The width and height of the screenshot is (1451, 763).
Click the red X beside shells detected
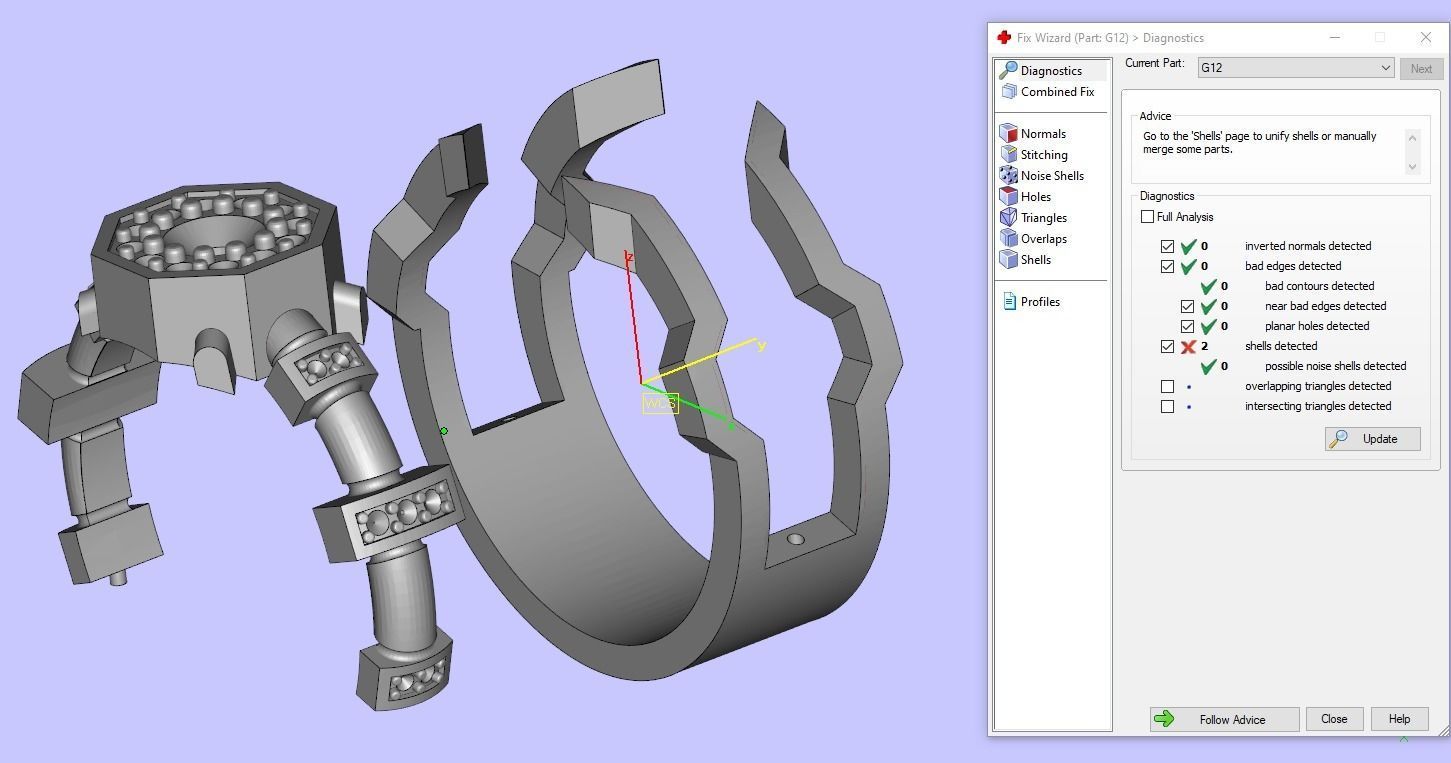pyautogui.click(x=1188, y=346)
